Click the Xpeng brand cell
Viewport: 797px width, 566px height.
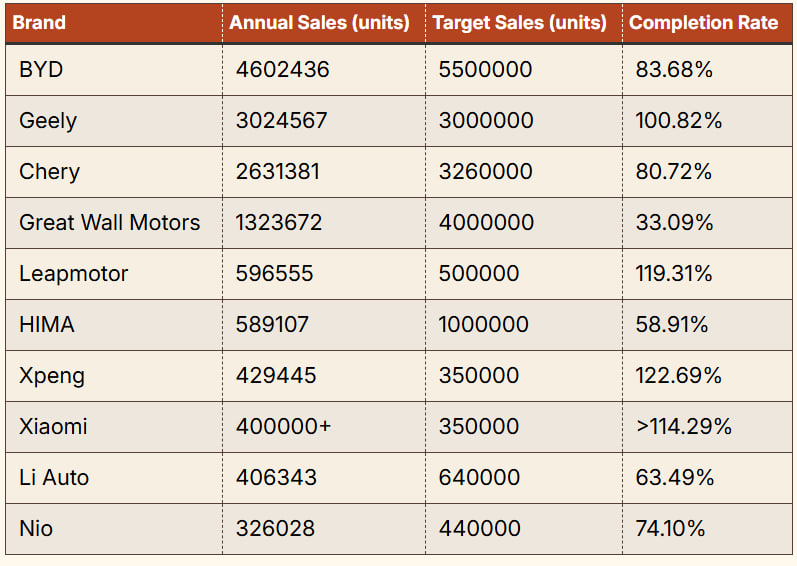point(52,376)
